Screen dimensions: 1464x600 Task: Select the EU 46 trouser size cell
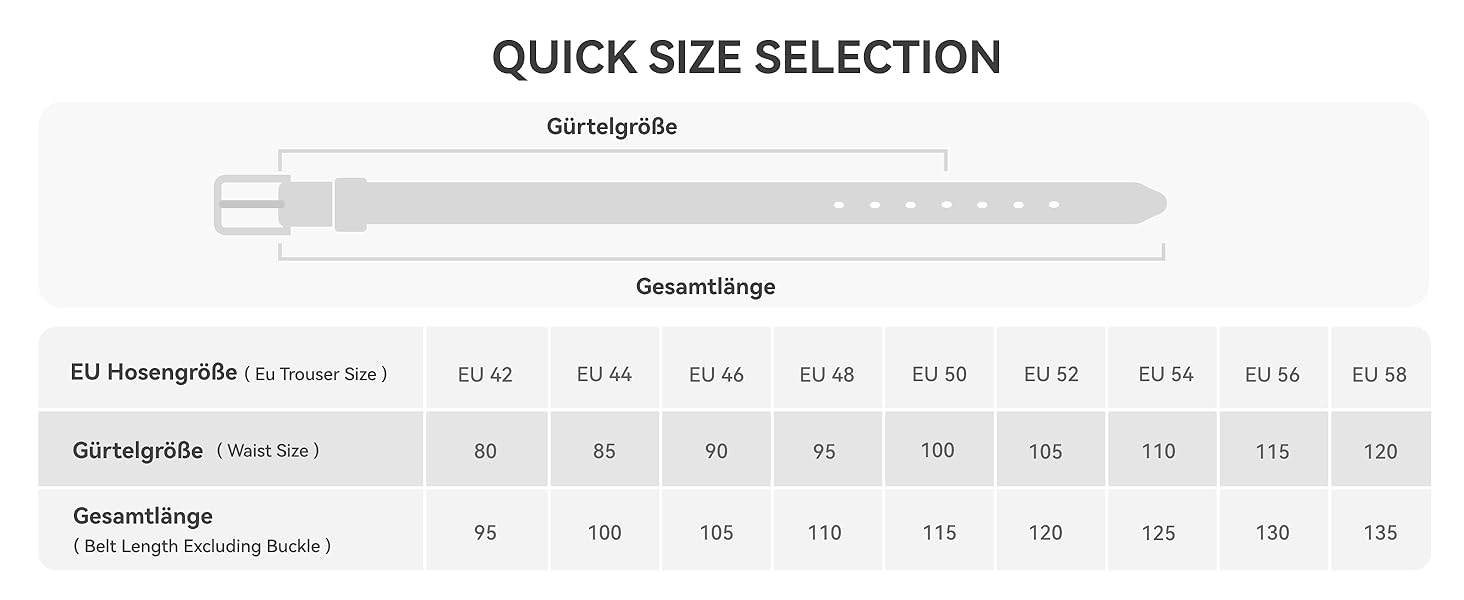click(716, 375)
